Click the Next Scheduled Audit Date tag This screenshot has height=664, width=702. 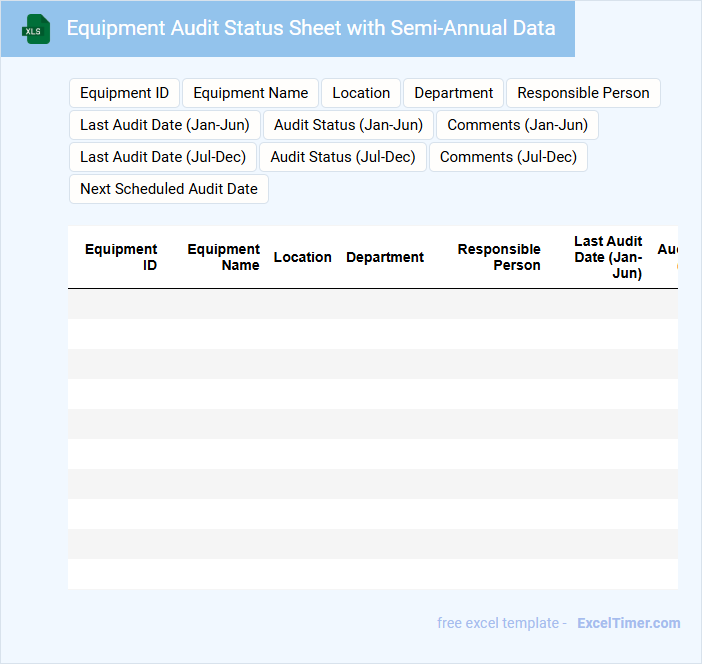169,189
